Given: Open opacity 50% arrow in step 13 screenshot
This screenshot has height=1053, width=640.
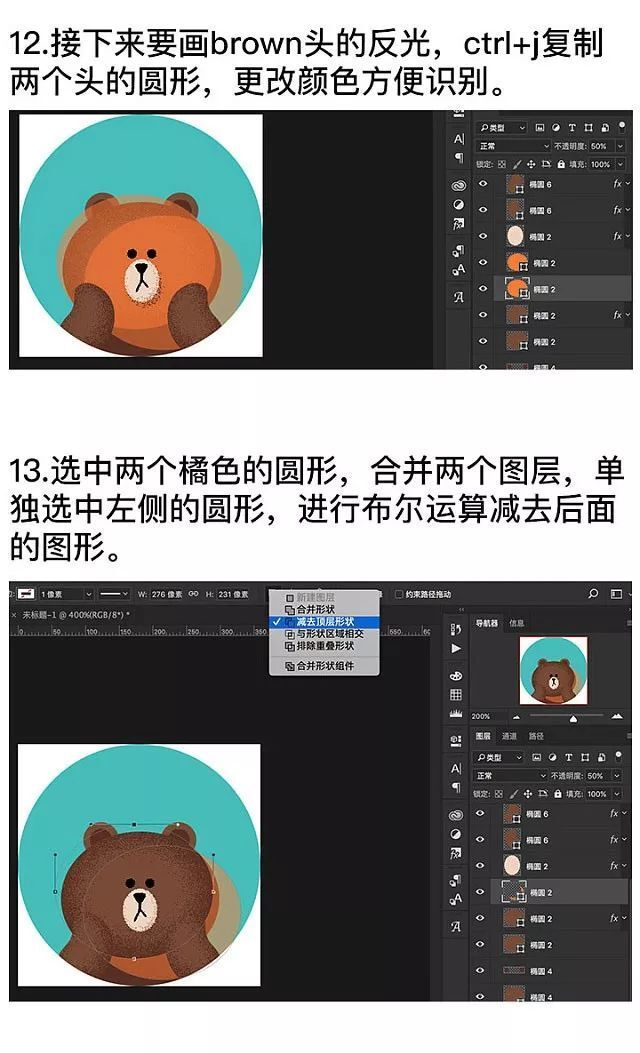Looking at the screenshot, I should click(x=616, y=776).
